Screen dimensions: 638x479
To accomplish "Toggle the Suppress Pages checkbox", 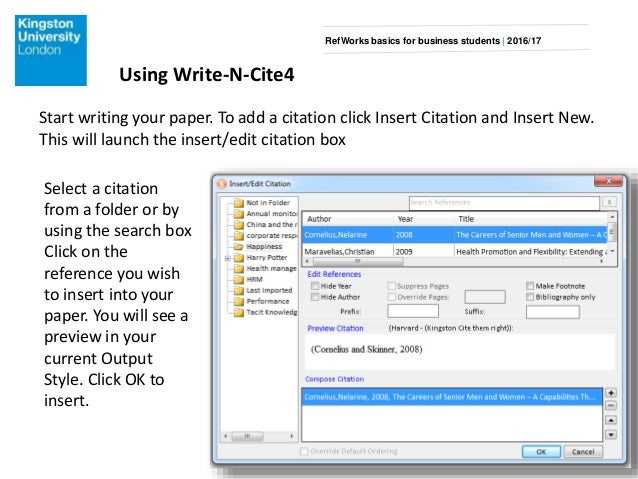I will pos(391,286).
